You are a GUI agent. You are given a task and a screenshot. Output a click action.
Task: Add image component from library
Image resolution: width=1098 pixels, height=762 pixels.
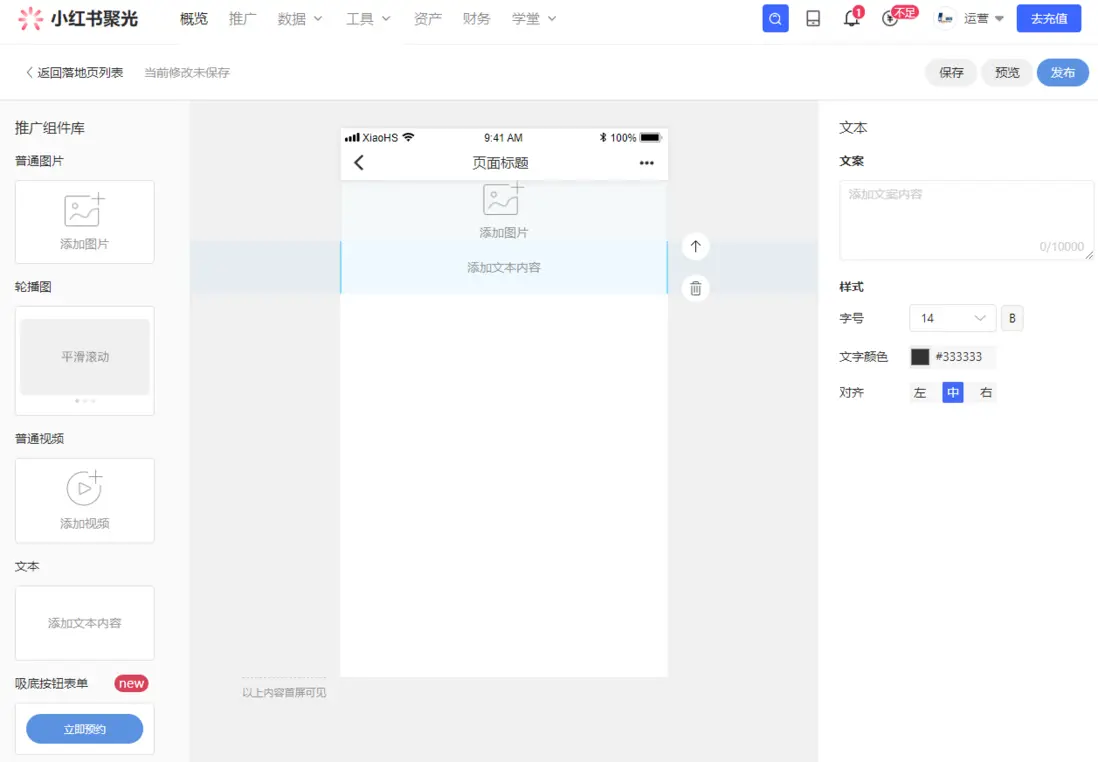tap(85, 222)
